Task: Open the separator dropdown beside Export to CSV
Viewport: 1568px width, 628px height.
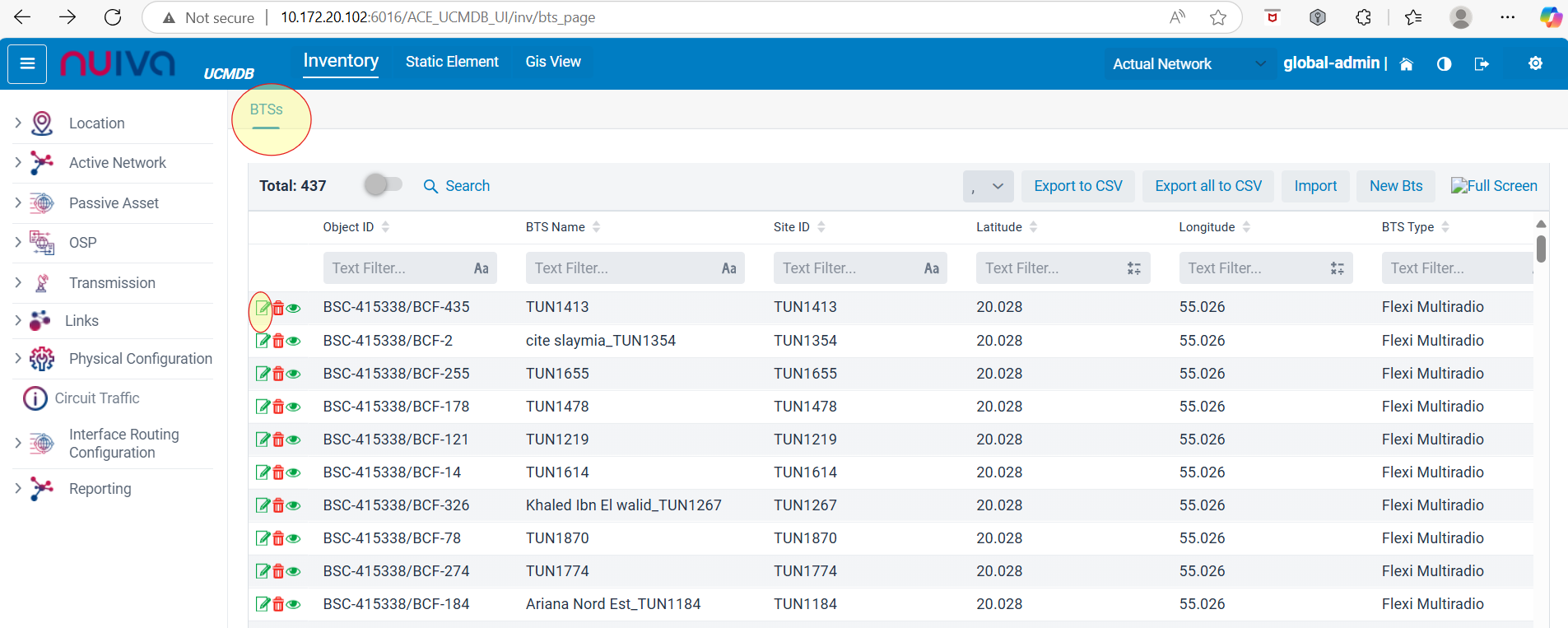Action: [988, 186]
